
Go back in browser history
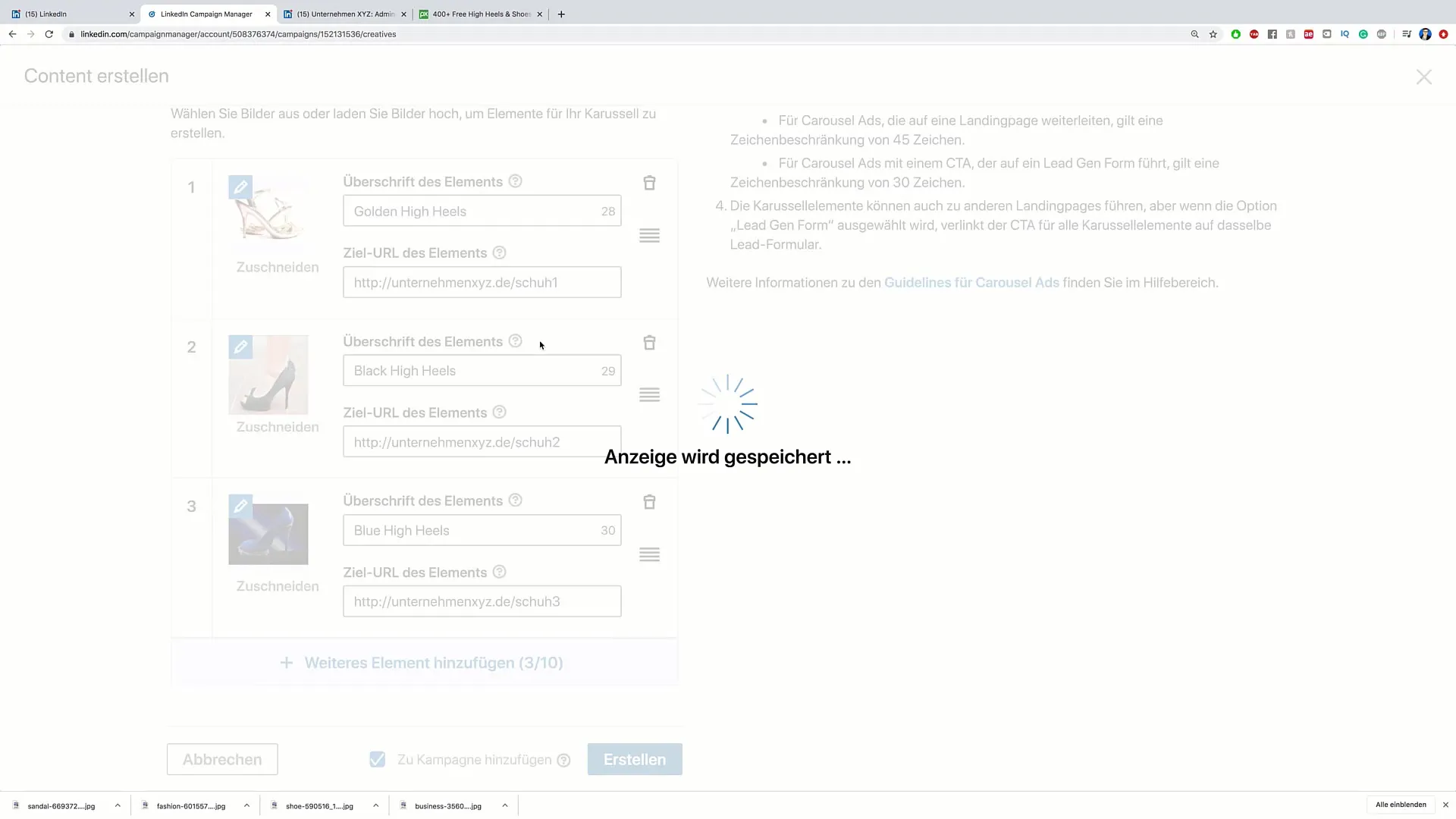click(13, 34)
